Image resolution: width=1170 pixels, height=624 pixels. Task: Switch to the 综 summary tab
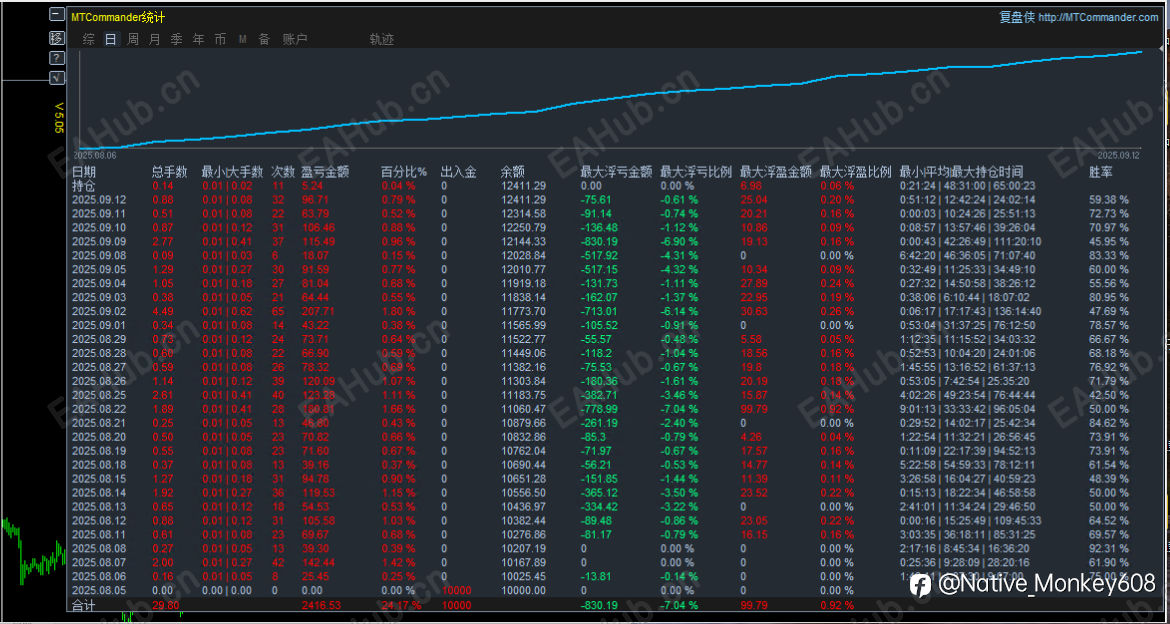pyautogui.click(x=89, y=40)
